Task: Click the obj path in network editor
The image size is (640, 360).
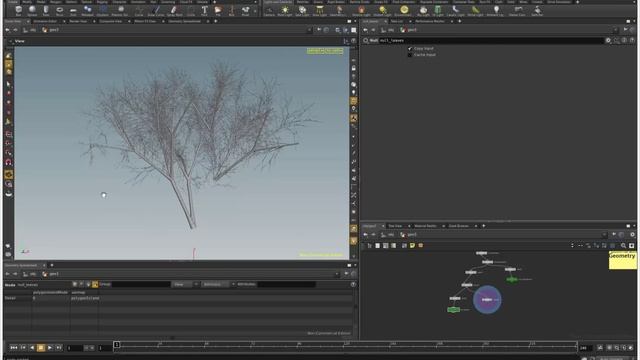Action: click(391, 235)
